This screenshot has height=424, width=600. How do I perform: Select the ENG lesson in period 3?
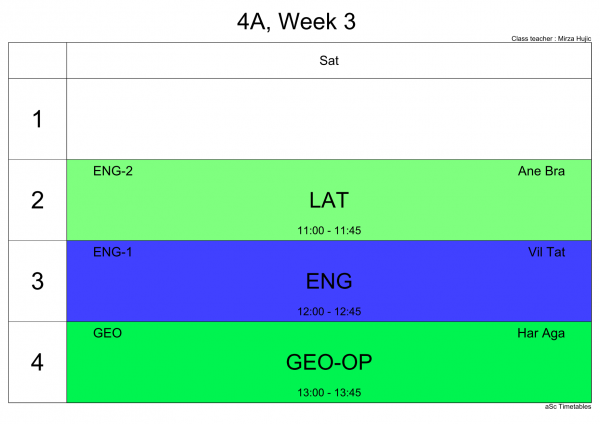(x=329, y=281)
